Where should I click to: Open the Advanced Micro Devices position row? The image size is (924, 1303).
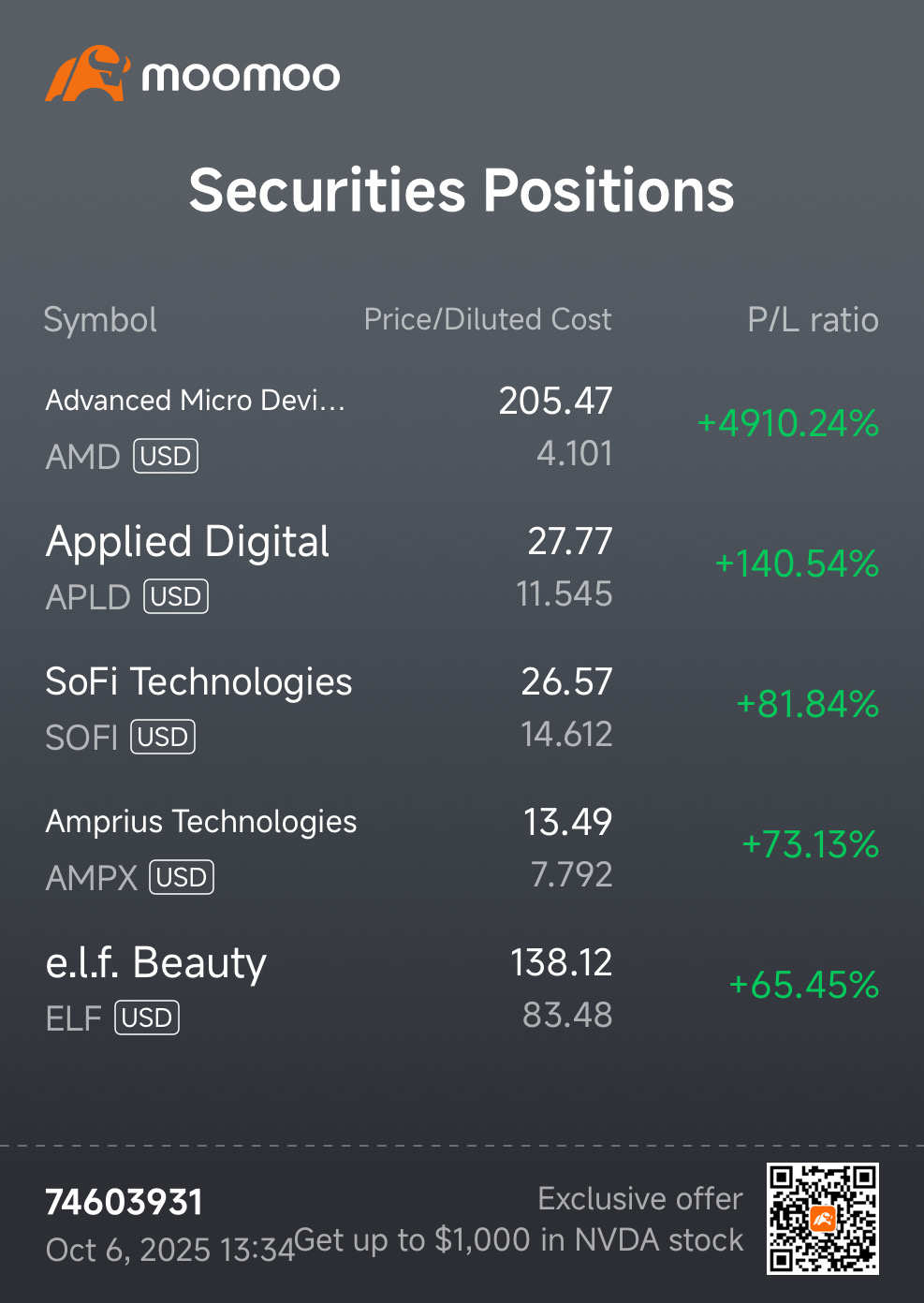point(195,401)
